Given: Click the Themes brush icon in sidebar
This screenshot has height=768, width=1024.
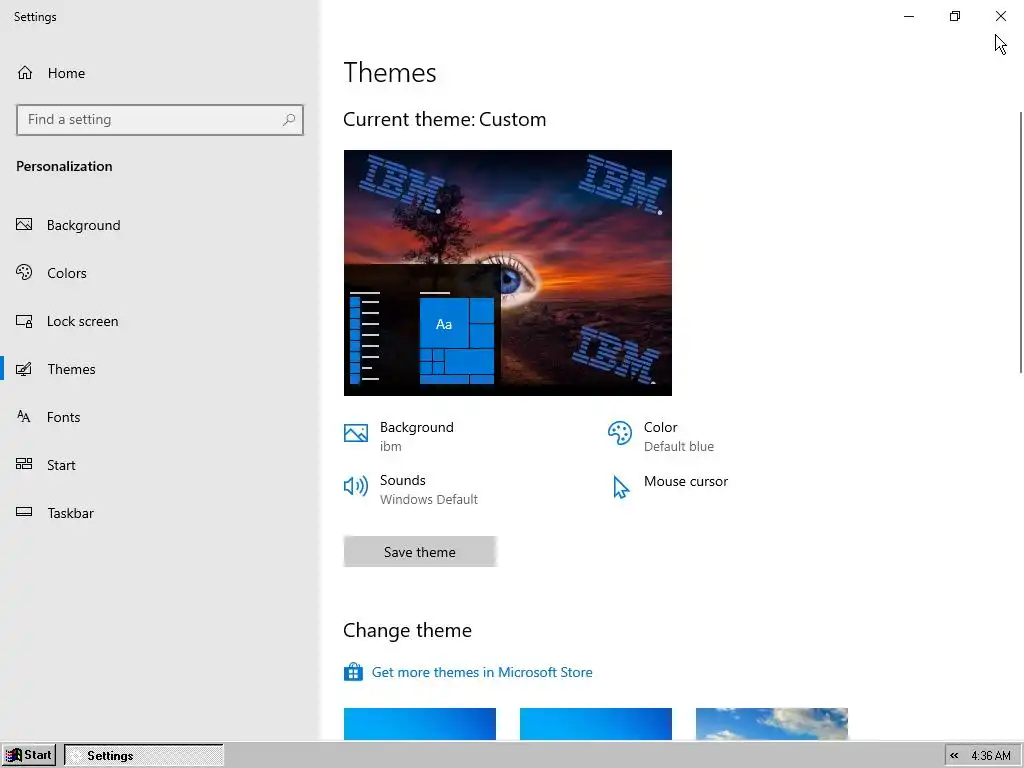Looking at the screenshot, I should (24, 369).
